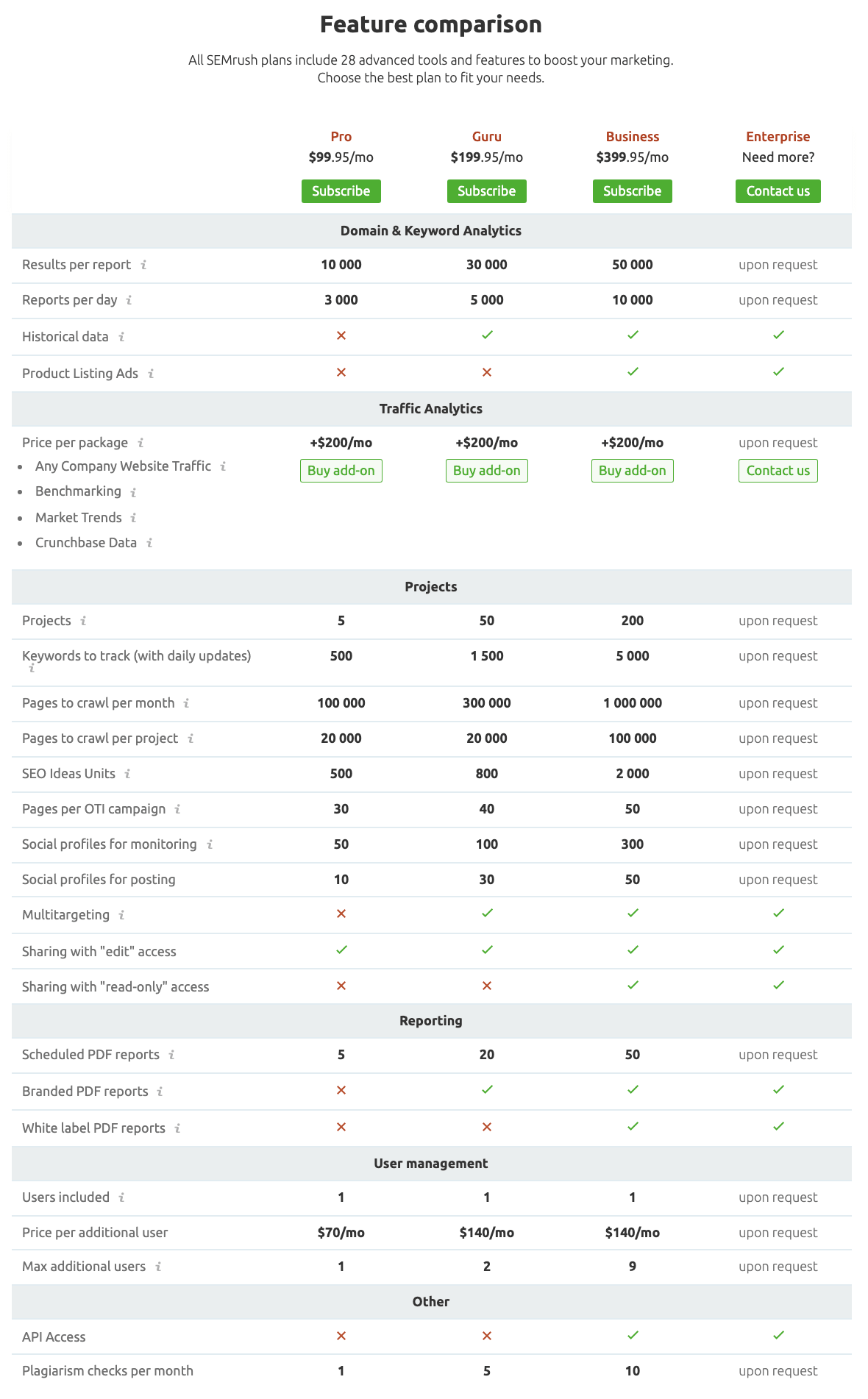Click the Social profiles for posting label

pyautogui.click(x=99, y=880)
